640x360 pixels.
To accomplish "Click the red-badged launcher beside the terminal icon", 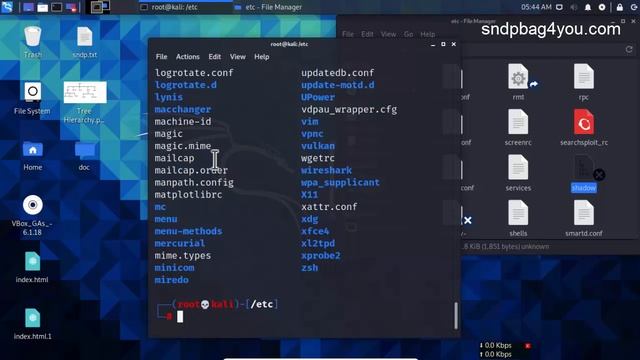I will click(x=71, y=7).
